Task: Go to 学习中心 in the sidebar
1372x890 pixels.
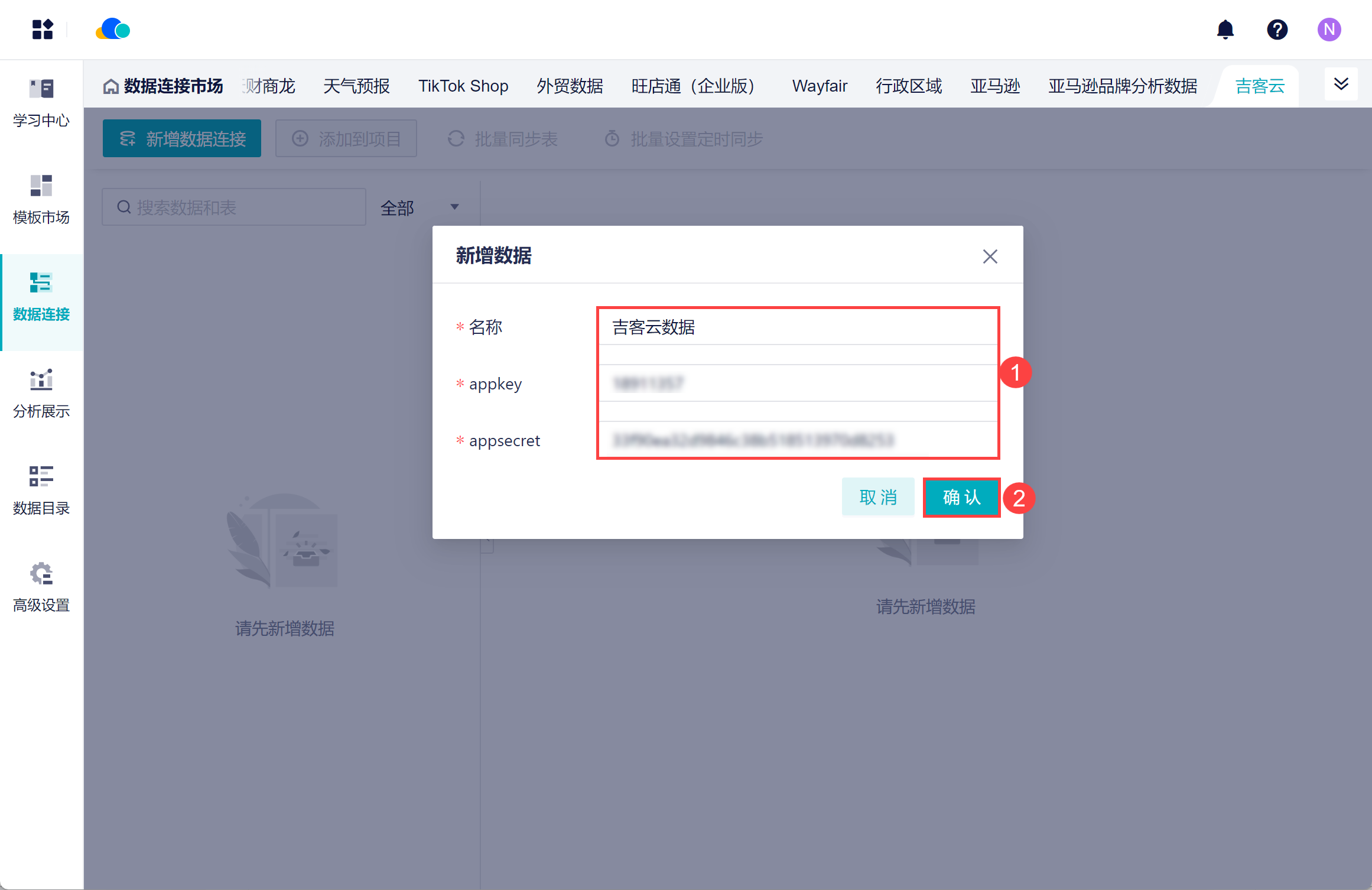Action: point(41,103)
